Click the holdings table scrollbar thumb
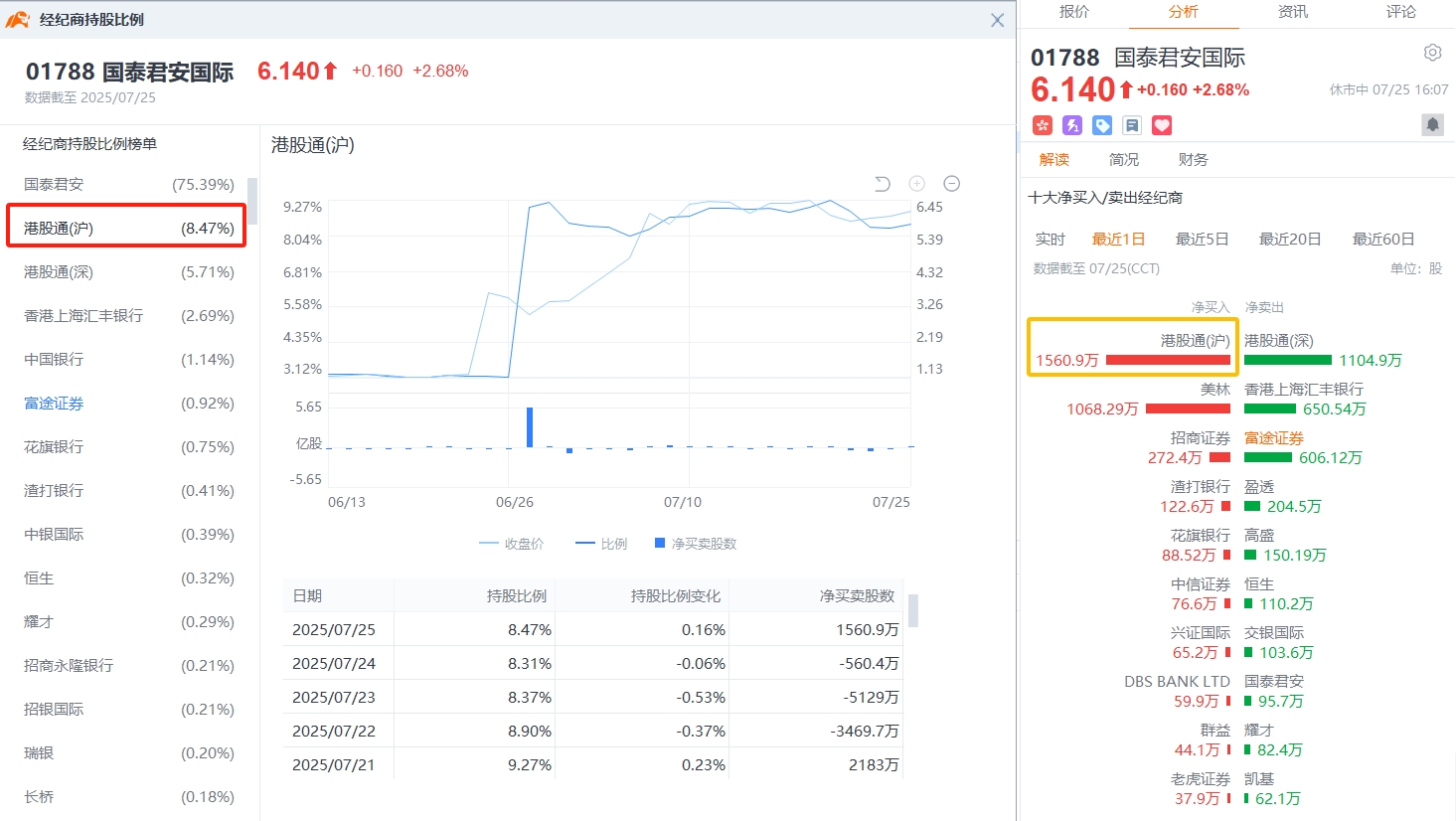The width and height of the screenshot is (1456, 821). (x=912, y=610)
